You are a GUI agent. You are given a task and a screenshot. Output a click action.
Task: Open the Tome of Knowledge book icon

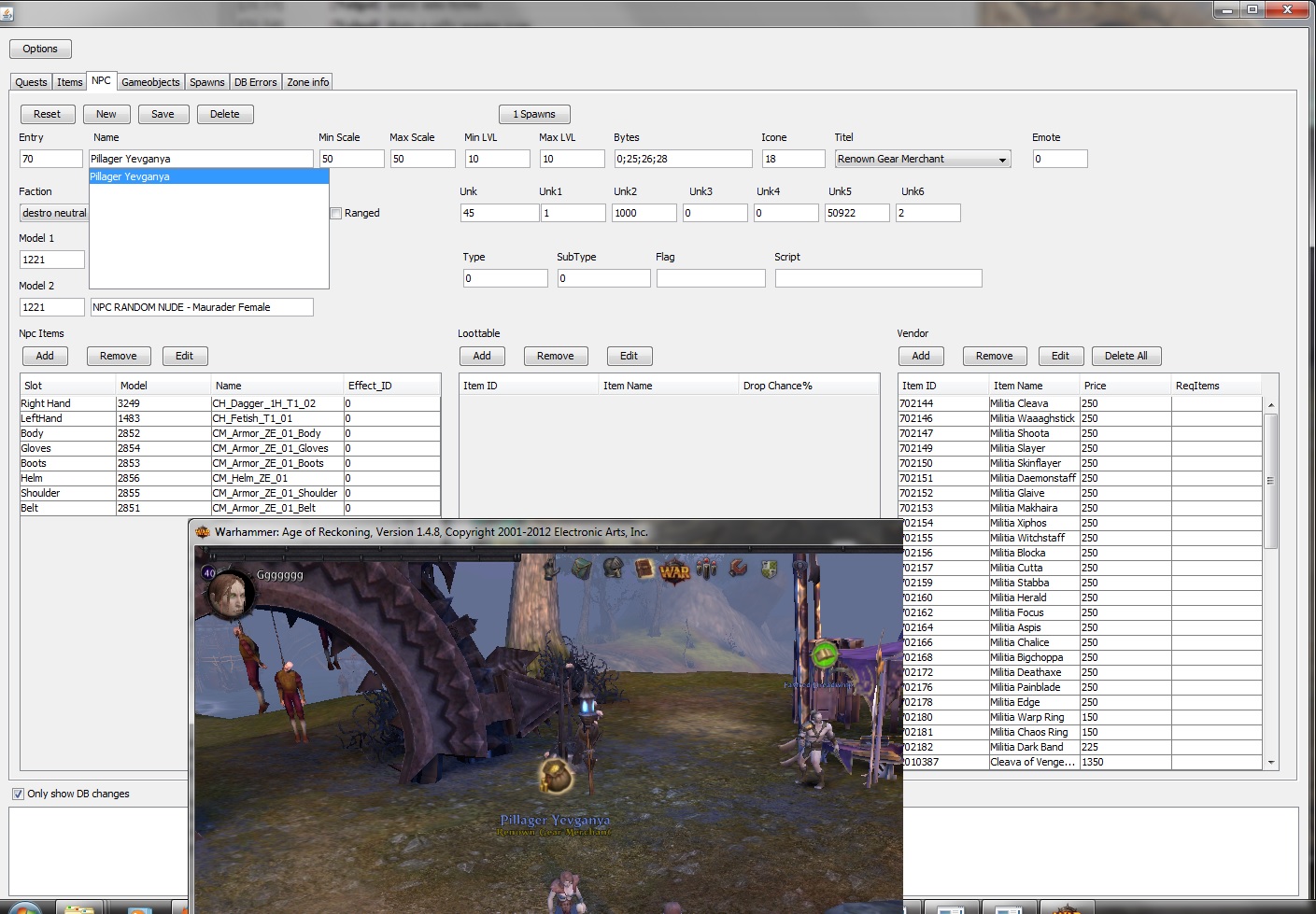pyautogui.click(x=644, y=568)
